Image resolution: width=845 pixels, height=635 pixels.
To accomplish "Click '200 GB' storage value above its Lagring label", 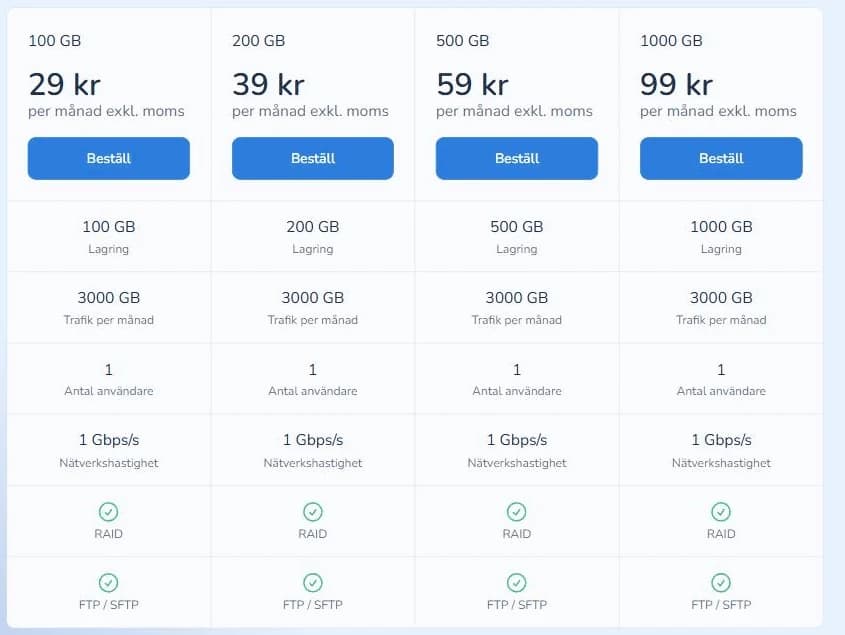I will (x=313, y=226).
